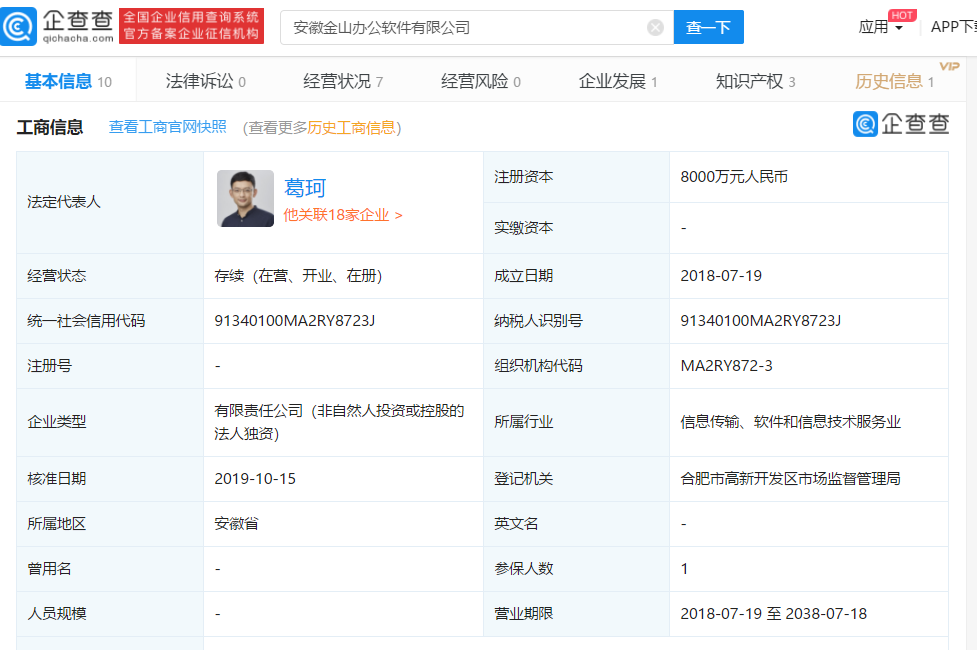The width and height of the screenshot is (977, 650).
Task: Open the 法律诉讼 tab
Action: coord(199,82)
